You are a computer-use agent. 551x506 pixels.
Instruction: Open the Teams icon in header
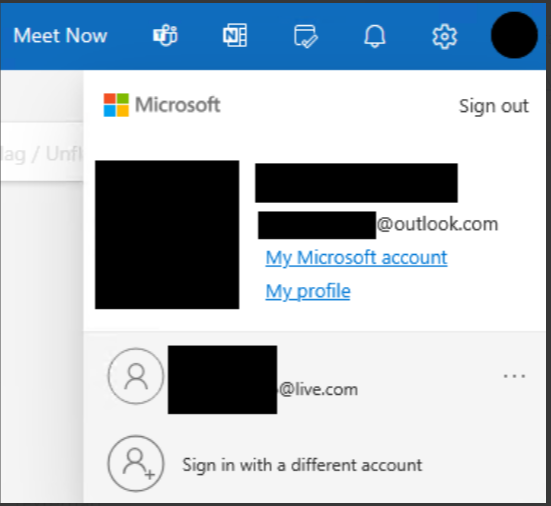[166, 35]
